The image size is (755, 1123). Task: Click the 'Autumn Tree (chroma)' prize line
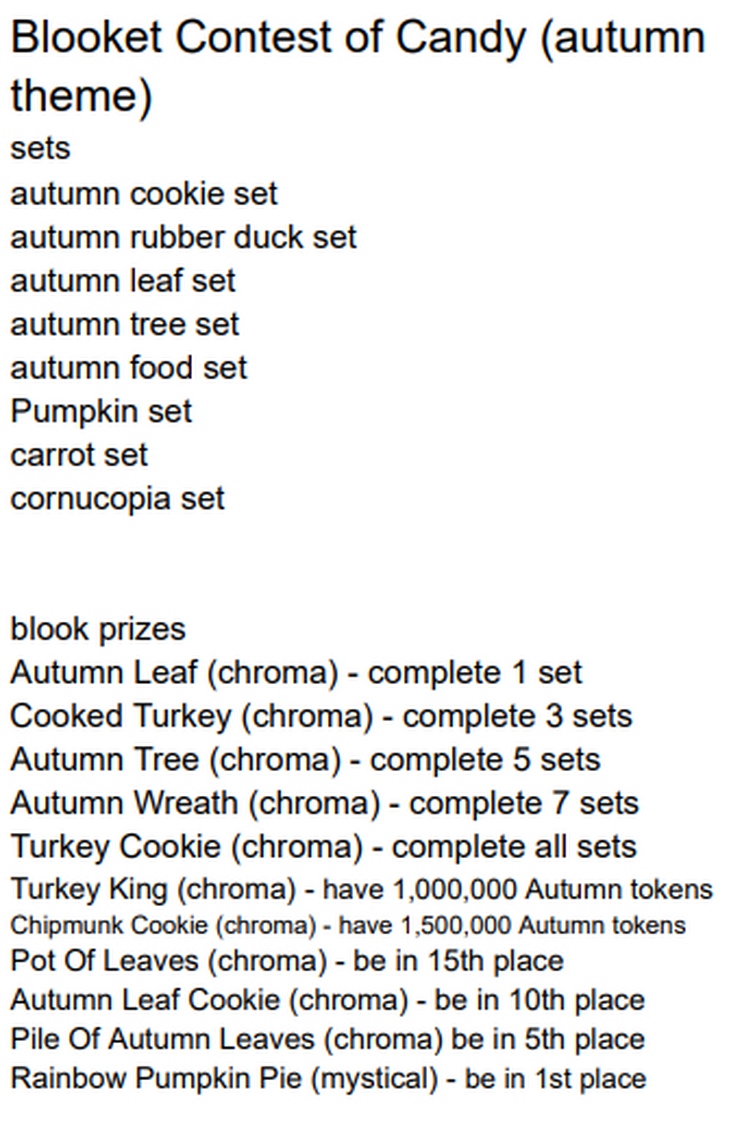point(305,761)
